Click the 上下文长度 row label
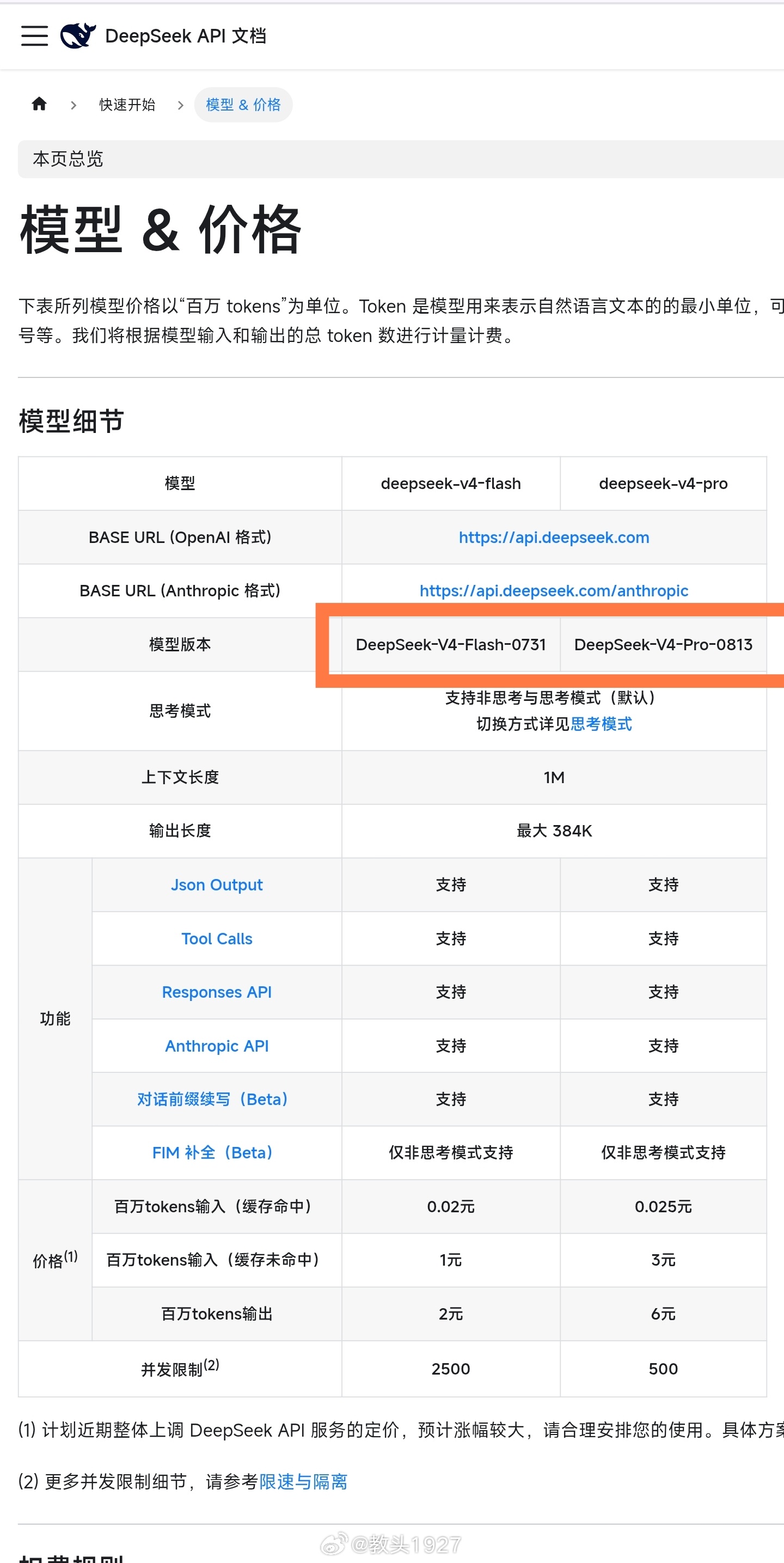784x1563 pixels. pyautogui.click(x=180, y=777)
